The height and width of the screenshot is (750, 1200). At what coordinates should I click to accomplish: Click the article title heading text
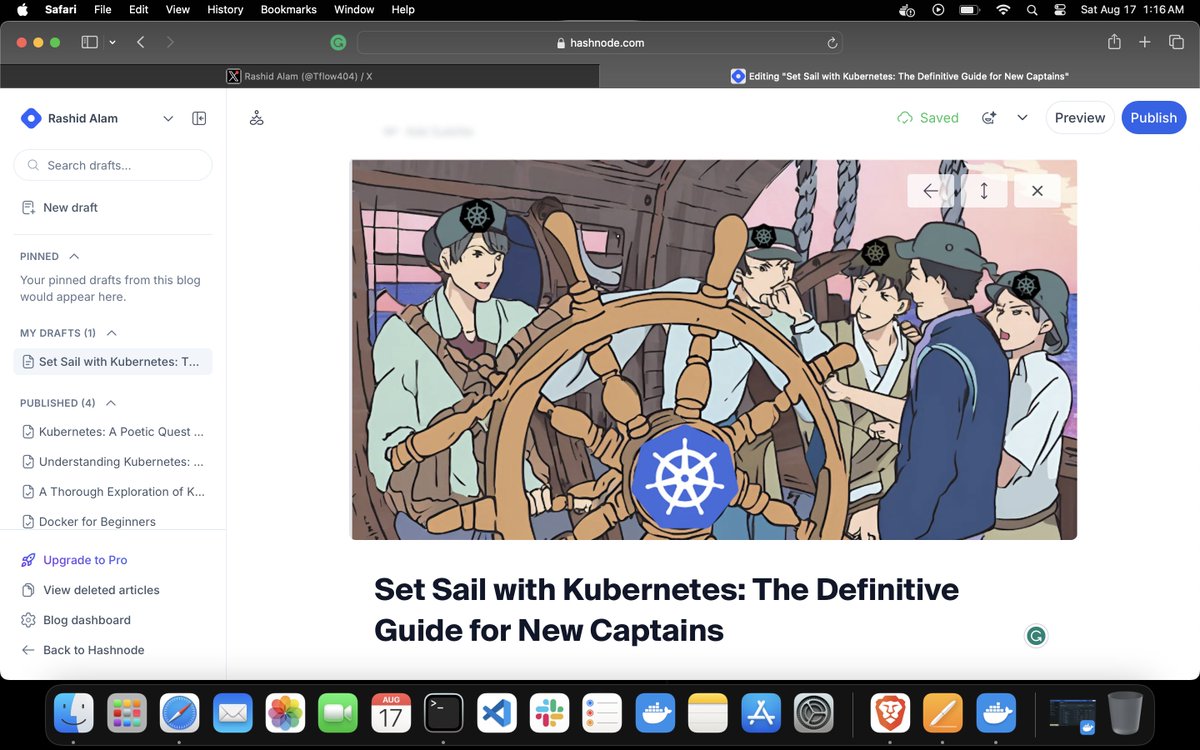666,610
